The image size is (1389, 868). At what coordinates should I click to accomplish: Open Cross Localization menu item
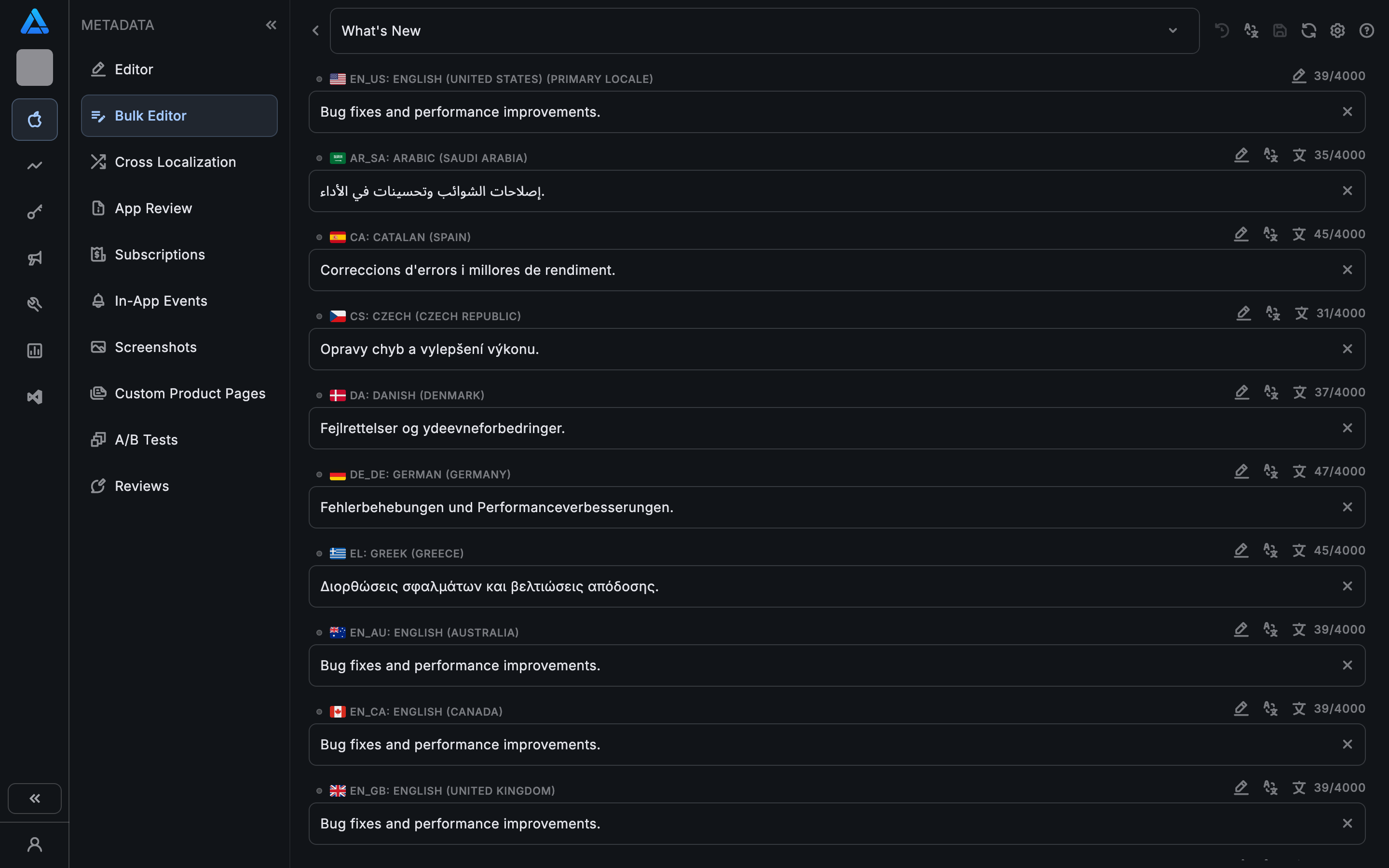[175, 162]
